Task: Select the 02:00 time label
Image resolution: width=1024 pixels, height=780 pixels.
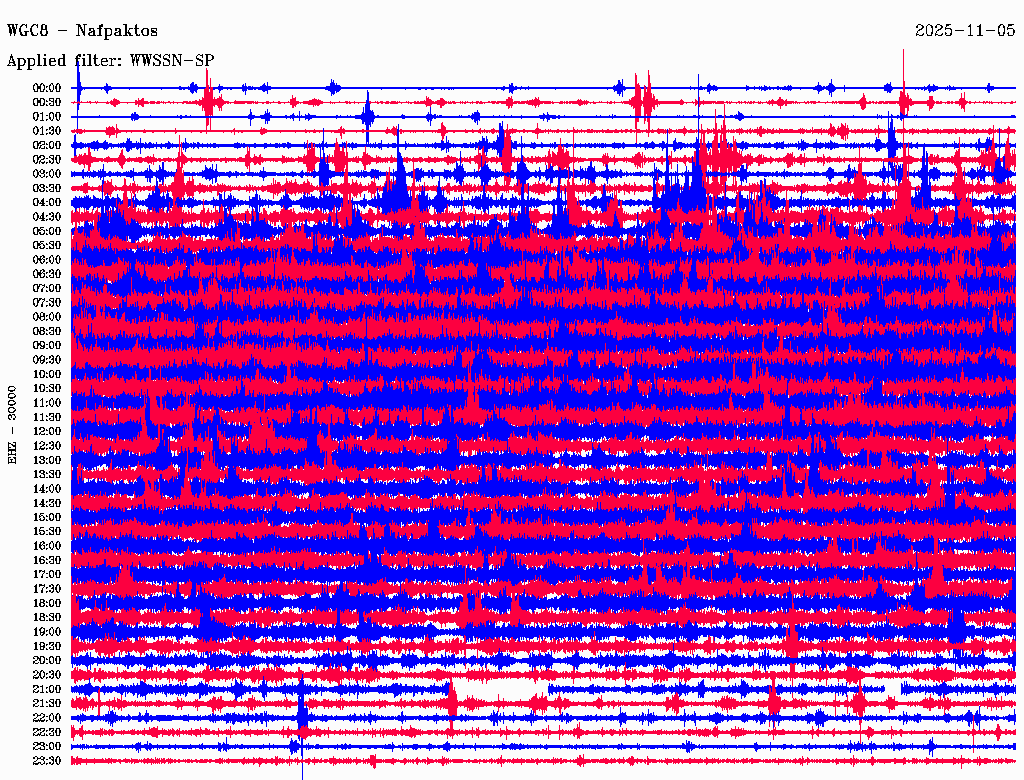Action: [x=47, y=145]
